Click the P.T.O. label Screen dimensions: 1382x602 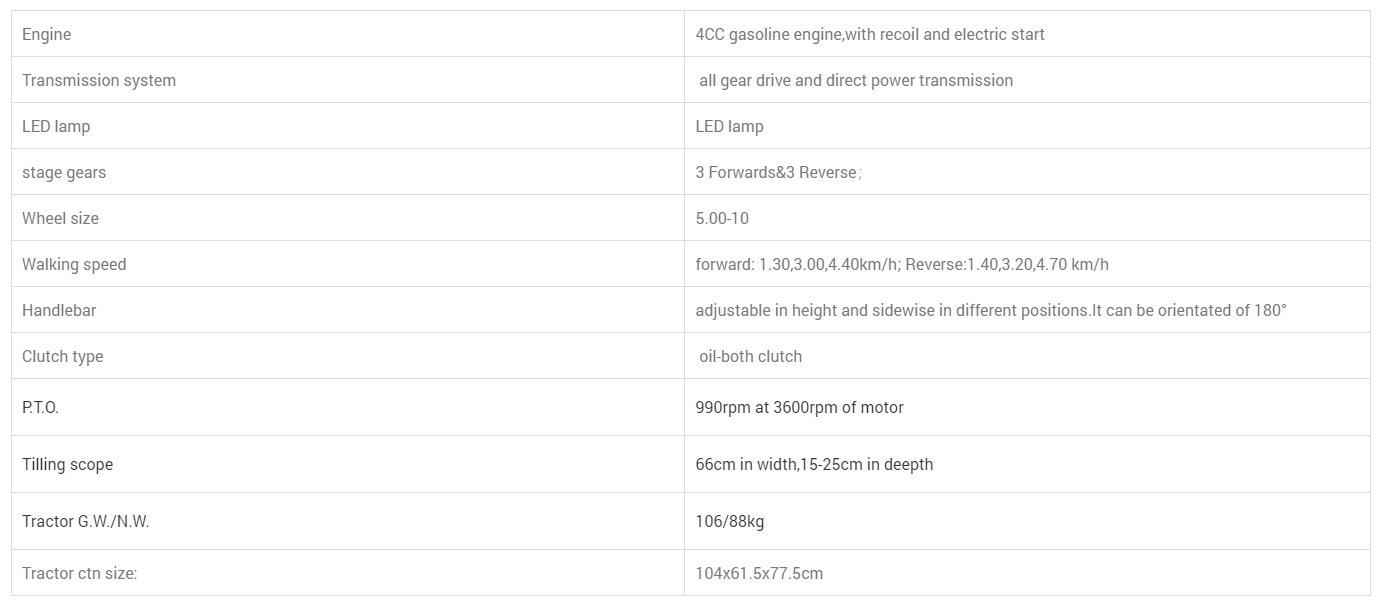(41, 407)
